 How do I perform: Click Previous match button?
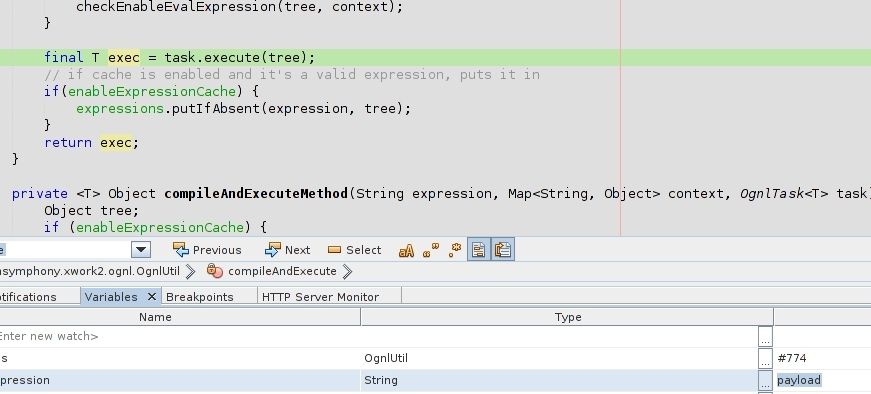[x=207, y=250]
